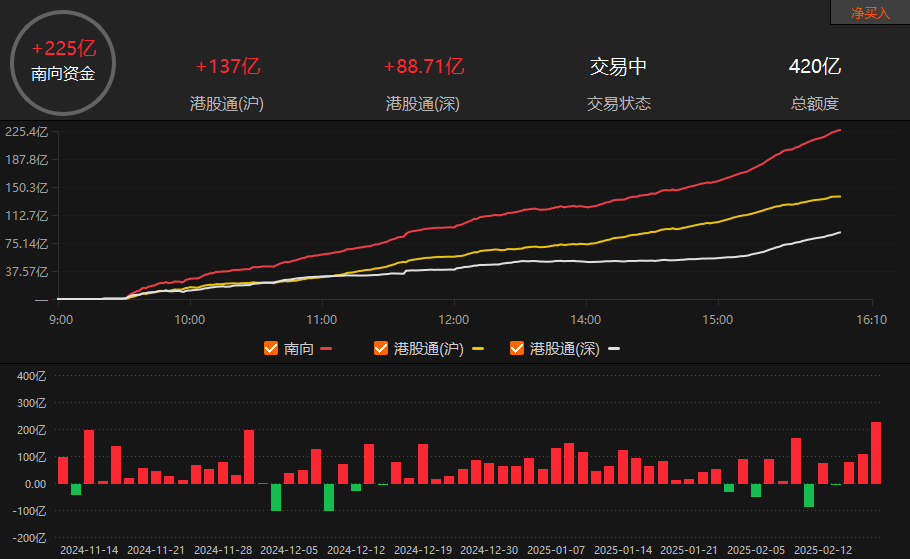Click the 9:00 time axis label
910x559 pixels.
(61, 320)
